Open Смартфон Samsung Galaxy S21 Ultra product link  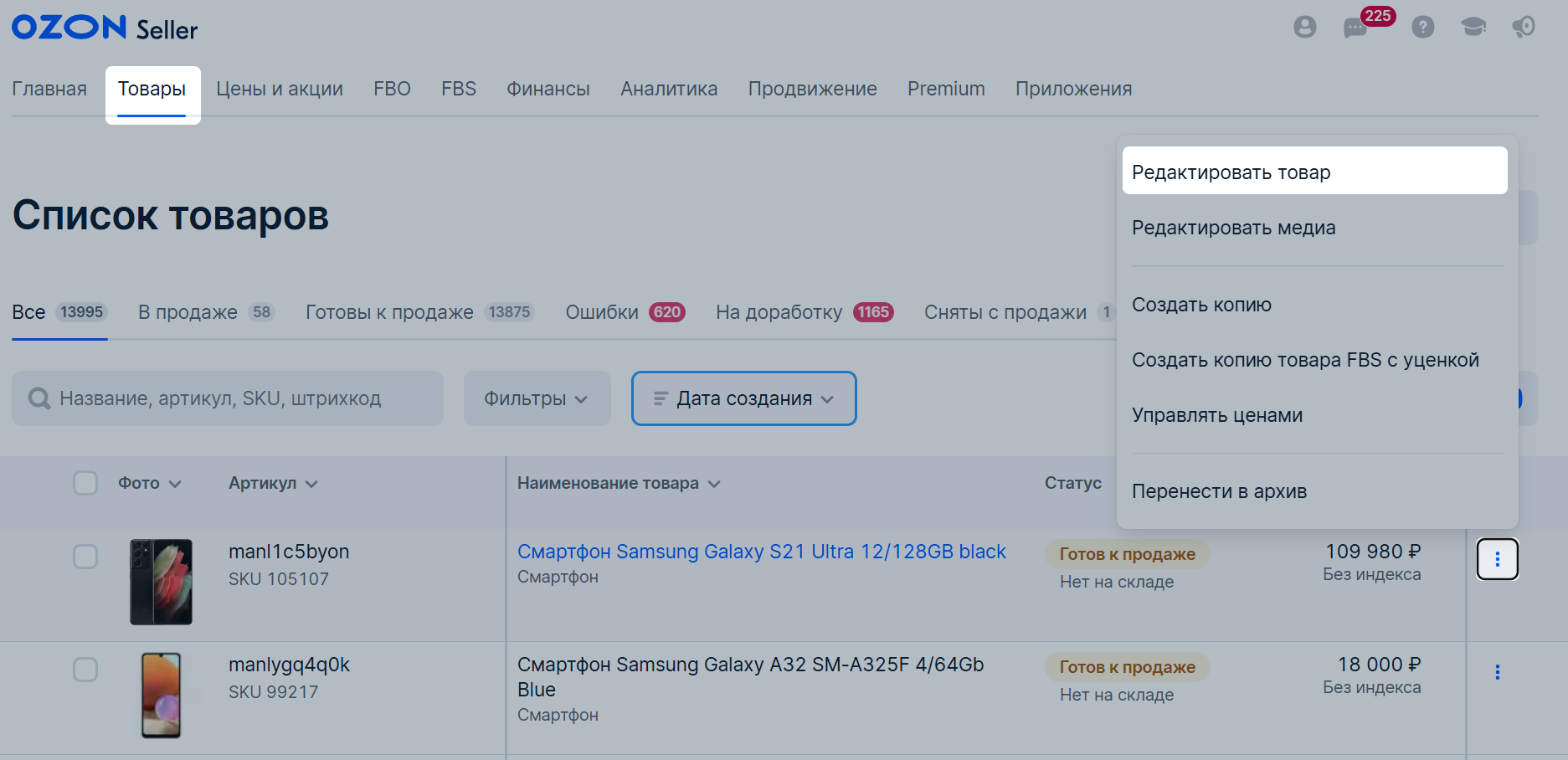[x=762, y=552]
